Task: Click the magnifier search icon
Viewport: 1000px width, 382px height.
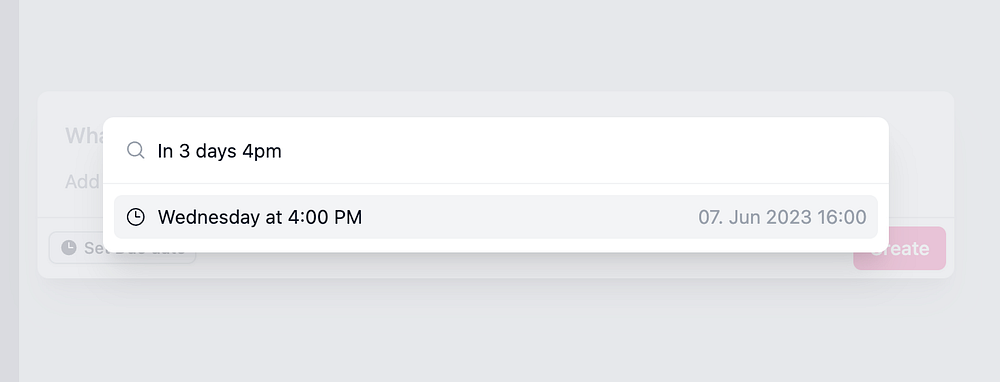Action: [135, 151]
